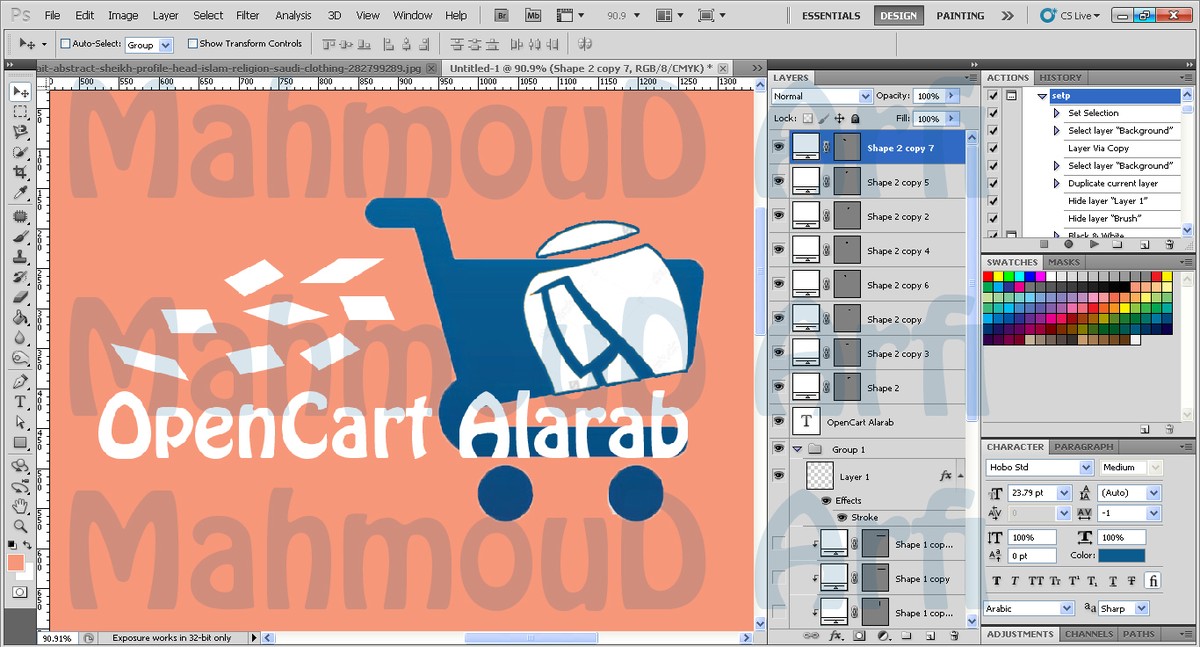Tick the Show Transform Controls checkbox
1200x647 pixels.
coord(193,44)
